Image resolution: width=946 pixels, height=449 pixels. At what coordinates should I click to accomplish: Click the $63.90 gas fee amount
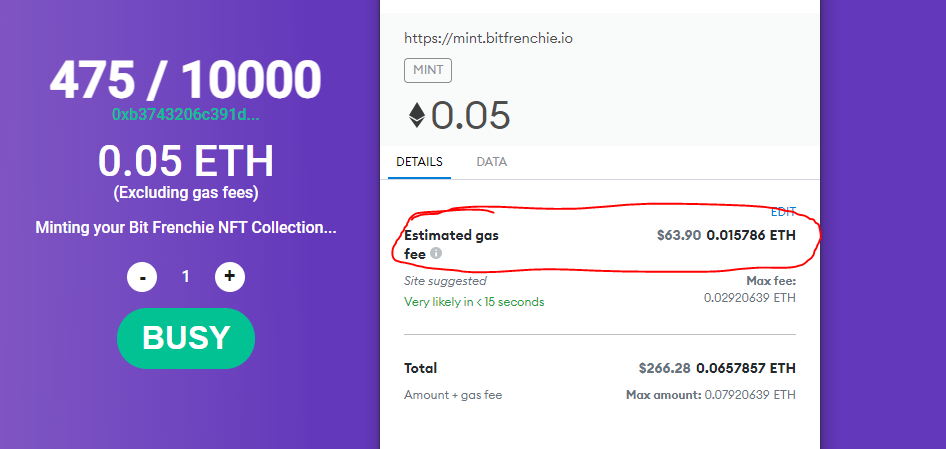(679, 235)
